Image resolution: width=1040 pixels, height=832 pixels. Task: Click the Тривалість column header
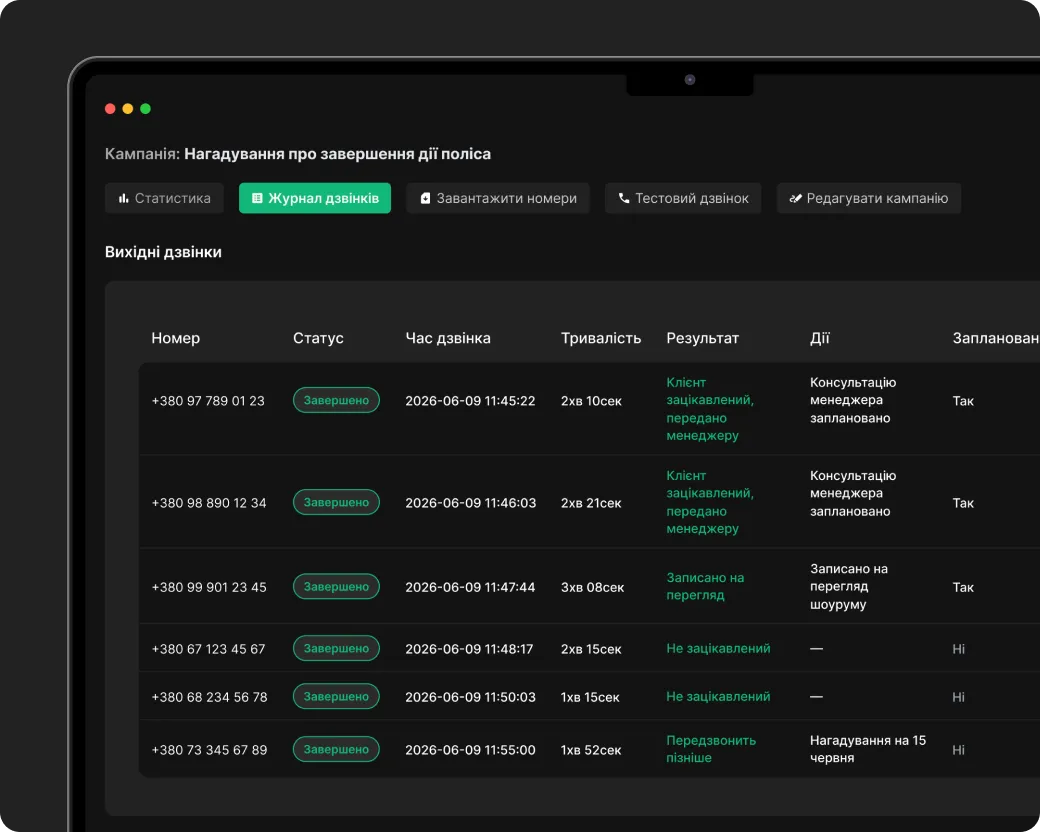pos(601,338)
